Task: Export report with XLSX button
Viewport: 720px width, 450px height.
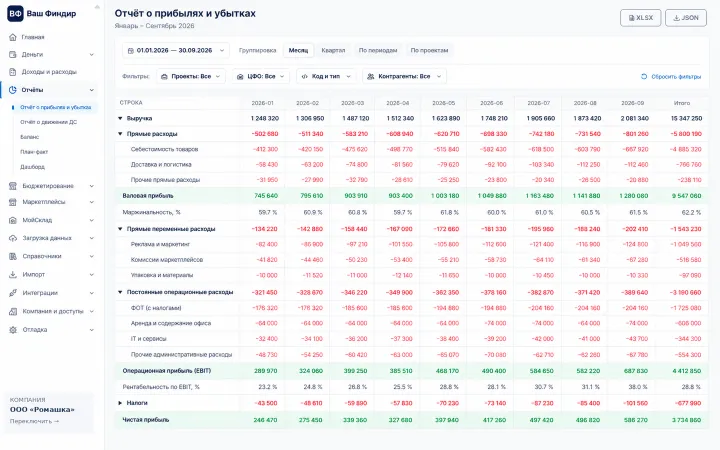Action: [x=641, y=18]
